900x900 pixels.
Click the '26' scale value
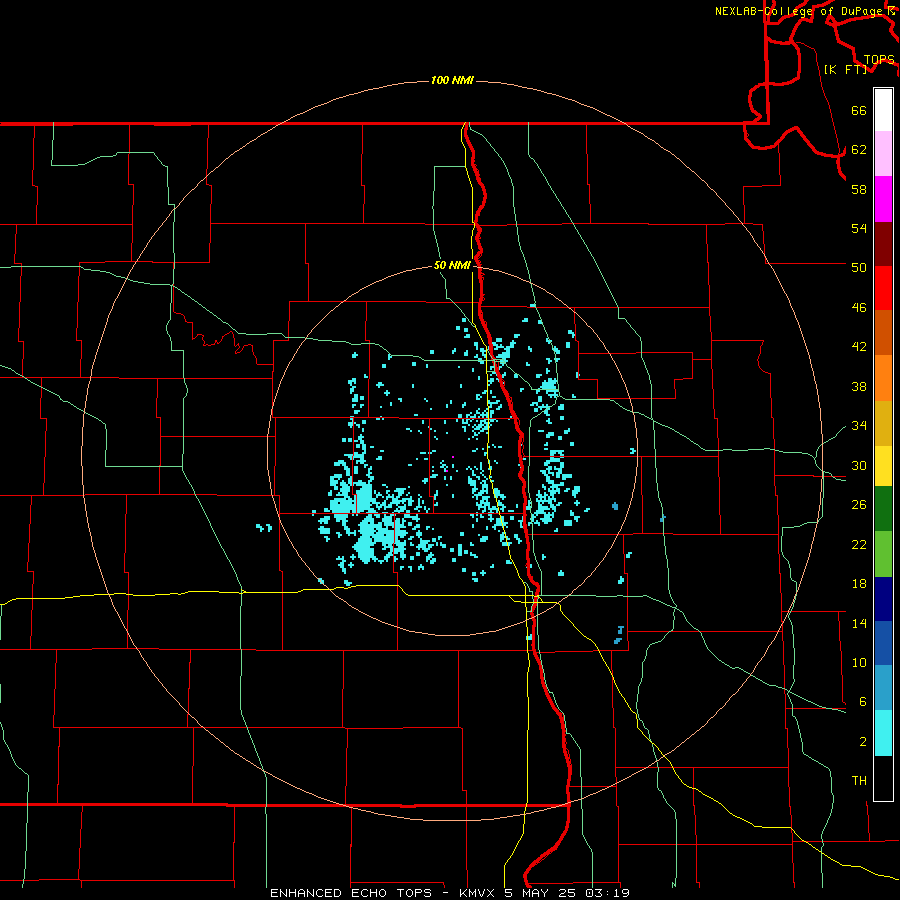859,505
